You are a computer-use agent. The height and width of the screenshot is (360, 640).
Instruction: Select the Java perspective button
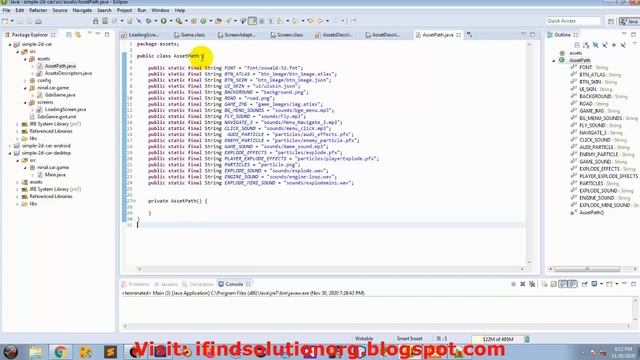pos(629,21)
